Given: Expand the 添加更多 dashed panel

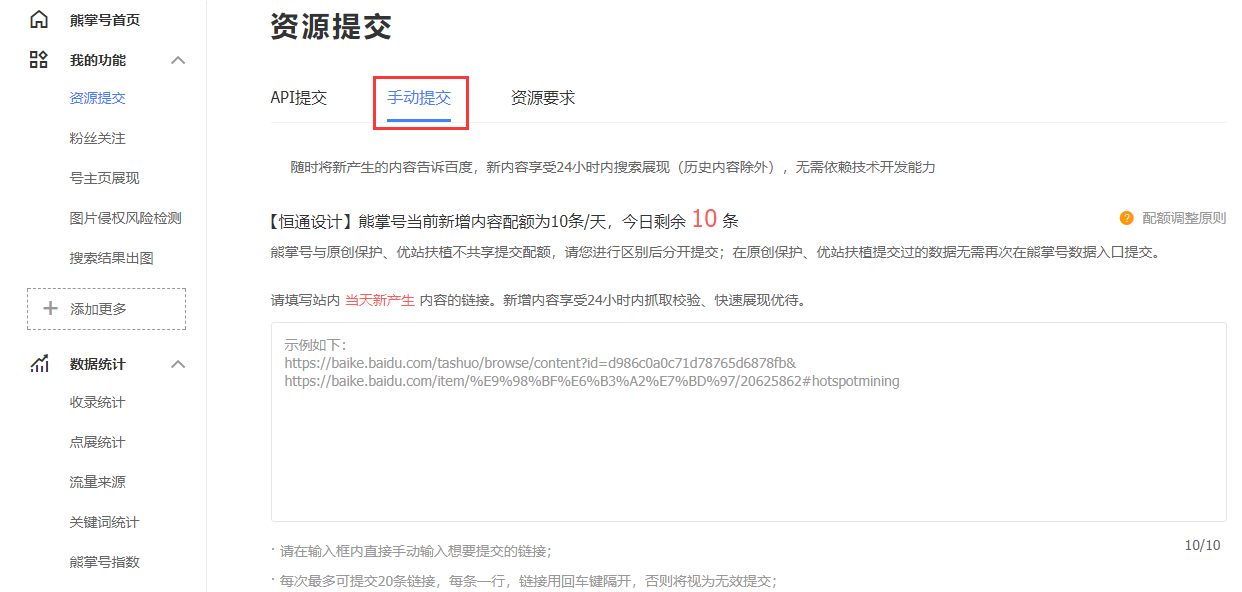Looking at the screenshot, I should pos(105,309).
